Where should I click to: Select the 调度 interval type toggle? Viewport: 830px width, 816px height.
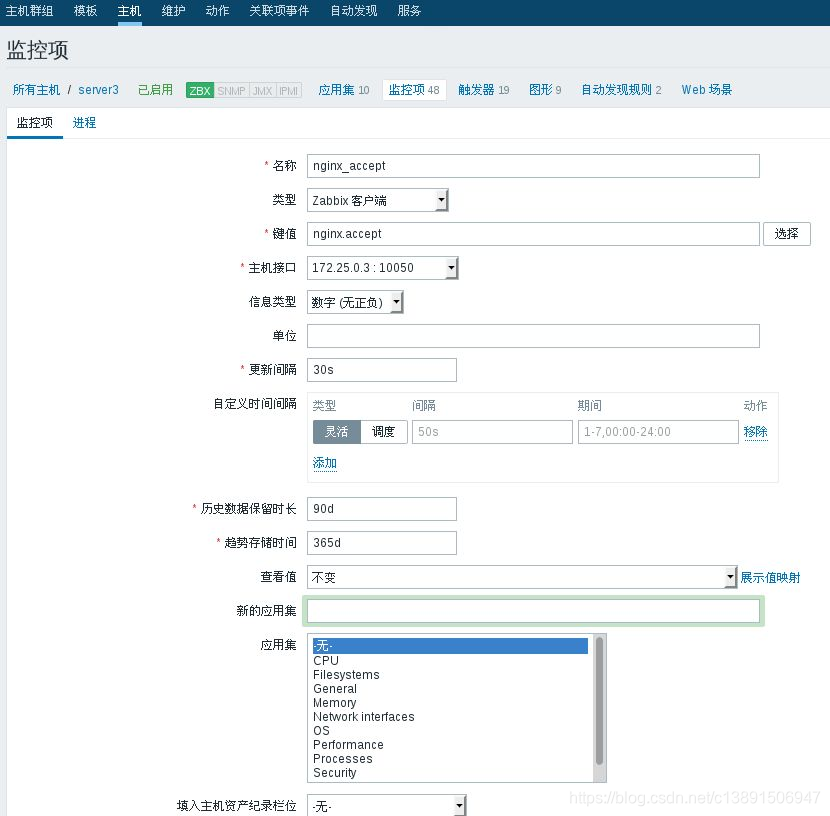pyautogui.click(x=384, y=432)
